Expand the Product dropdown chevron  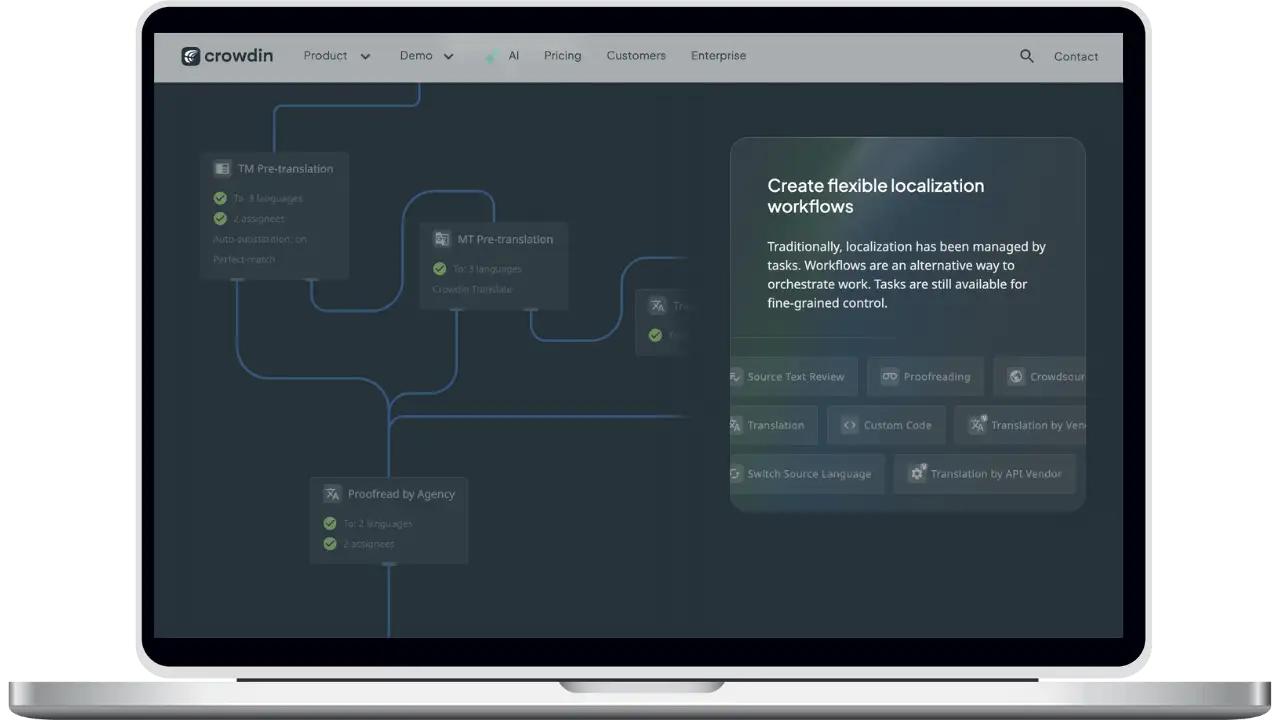point(365,57)
